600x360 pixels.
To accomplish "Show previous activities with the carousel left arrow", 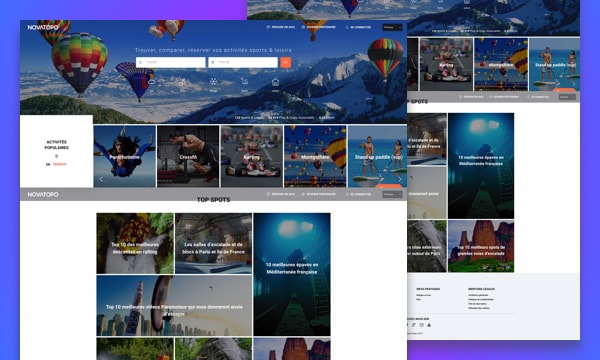I will [x=101, y=179].
